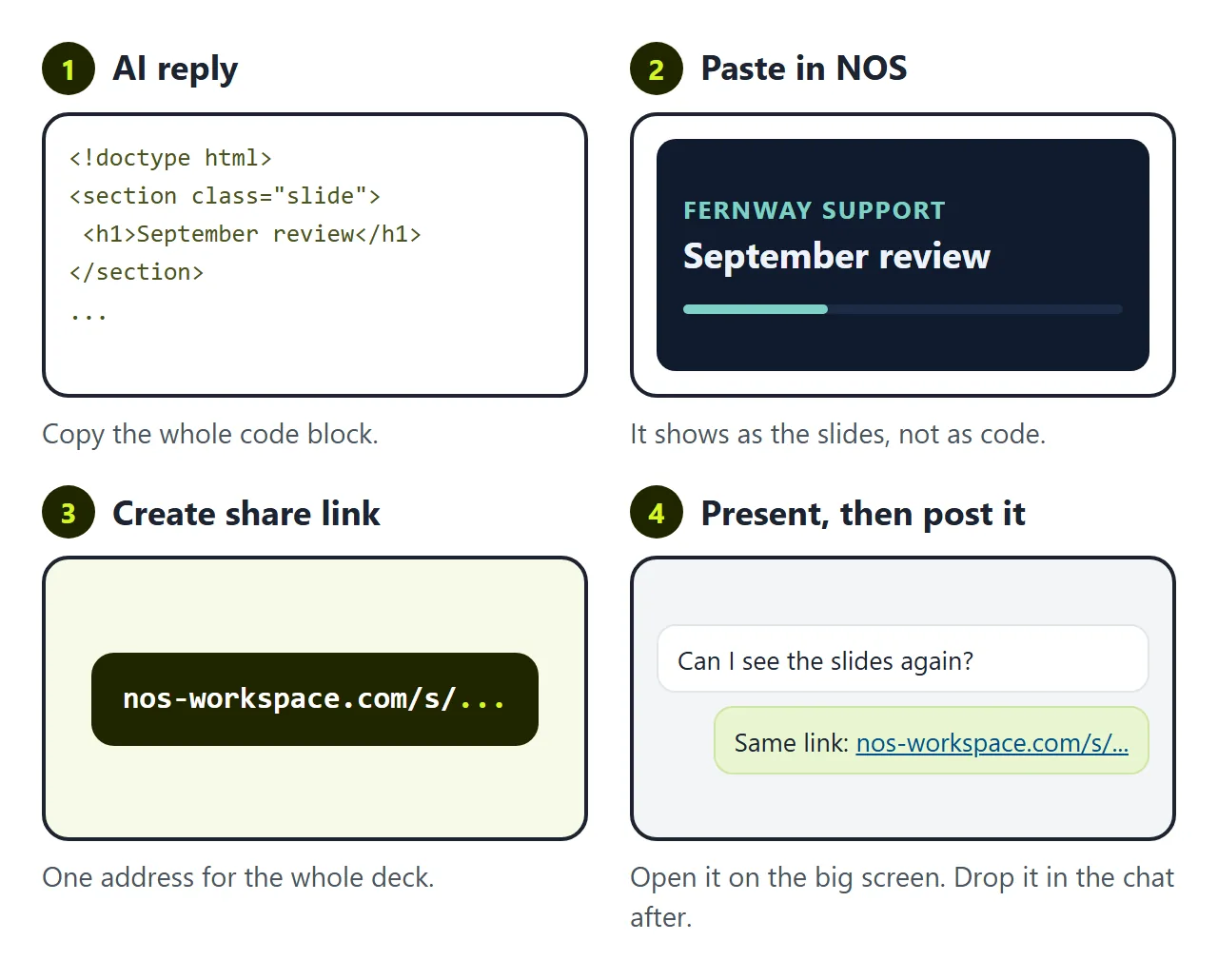Click the dark slide preview card
This screenshot has width=1218, height=980.
[x=902, y=255]
